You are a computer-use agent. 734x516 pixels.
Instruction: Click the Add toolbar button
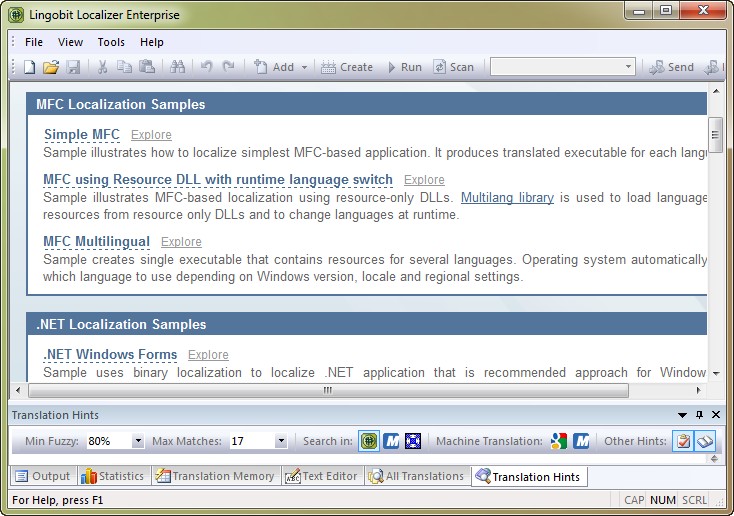[274, 67]
